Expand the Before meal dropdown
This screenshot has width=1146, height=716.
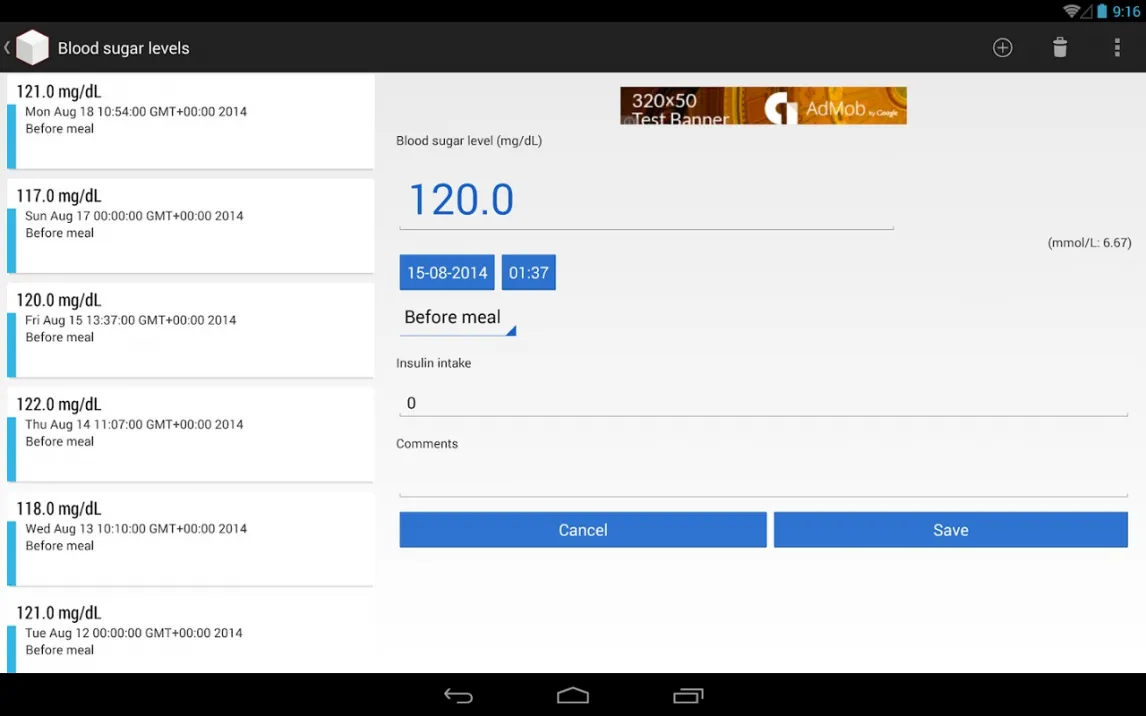pyautogui.click(x=457, y=318)
